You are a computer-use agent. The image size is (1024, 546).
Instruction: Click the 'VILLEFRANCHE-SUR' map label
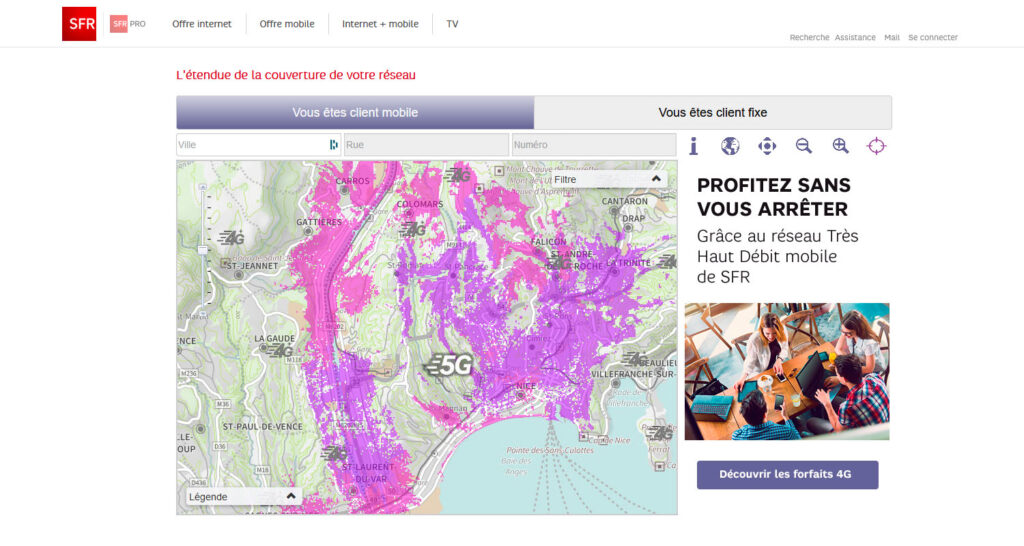point(633,374)
